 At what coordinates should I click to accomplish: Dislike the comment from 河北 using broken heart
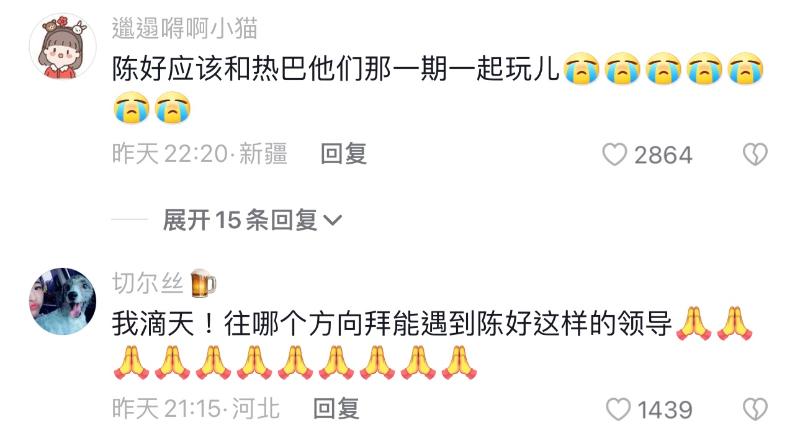(755, 409)
